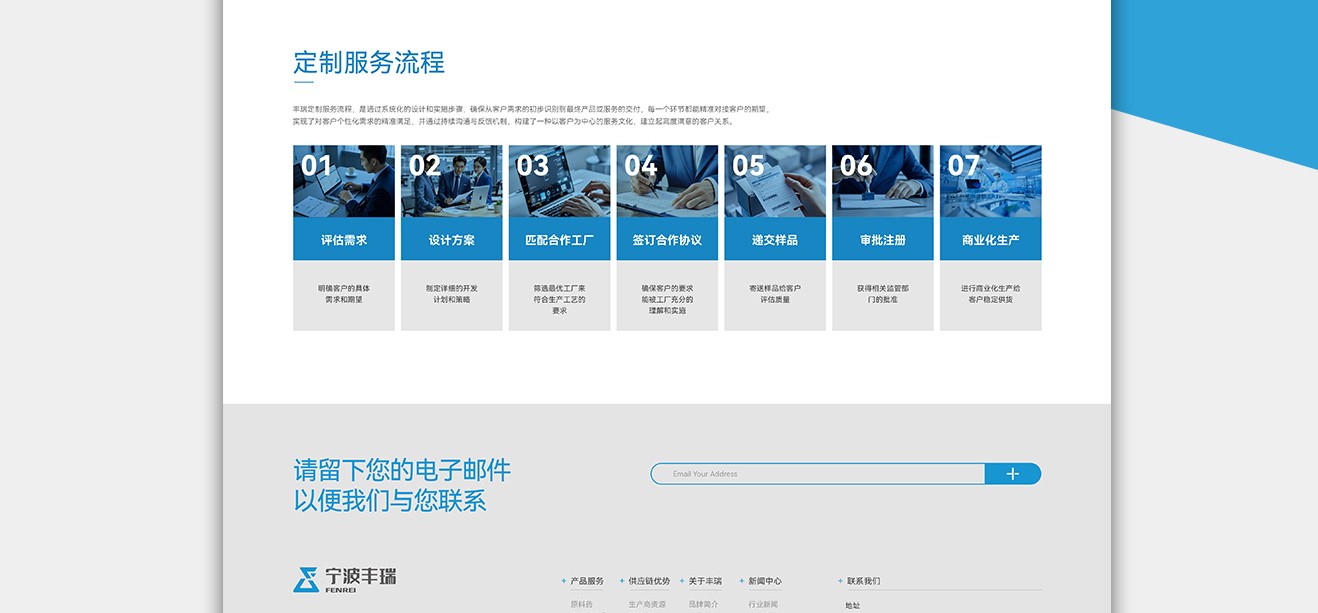Select the 匹配合作工厂 blue label
Image resolution: width=1318 pixels, height=613 pixels.
point(560,240)
